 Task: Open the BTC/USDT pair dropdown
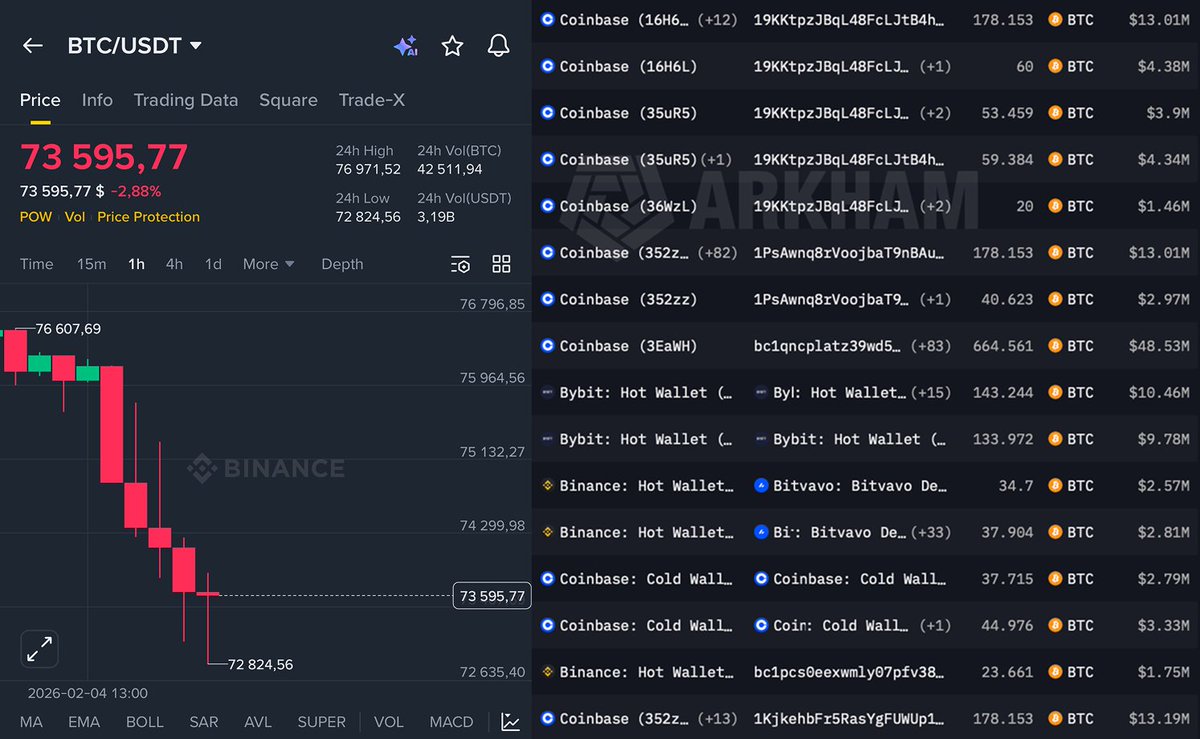pos(134,46)
